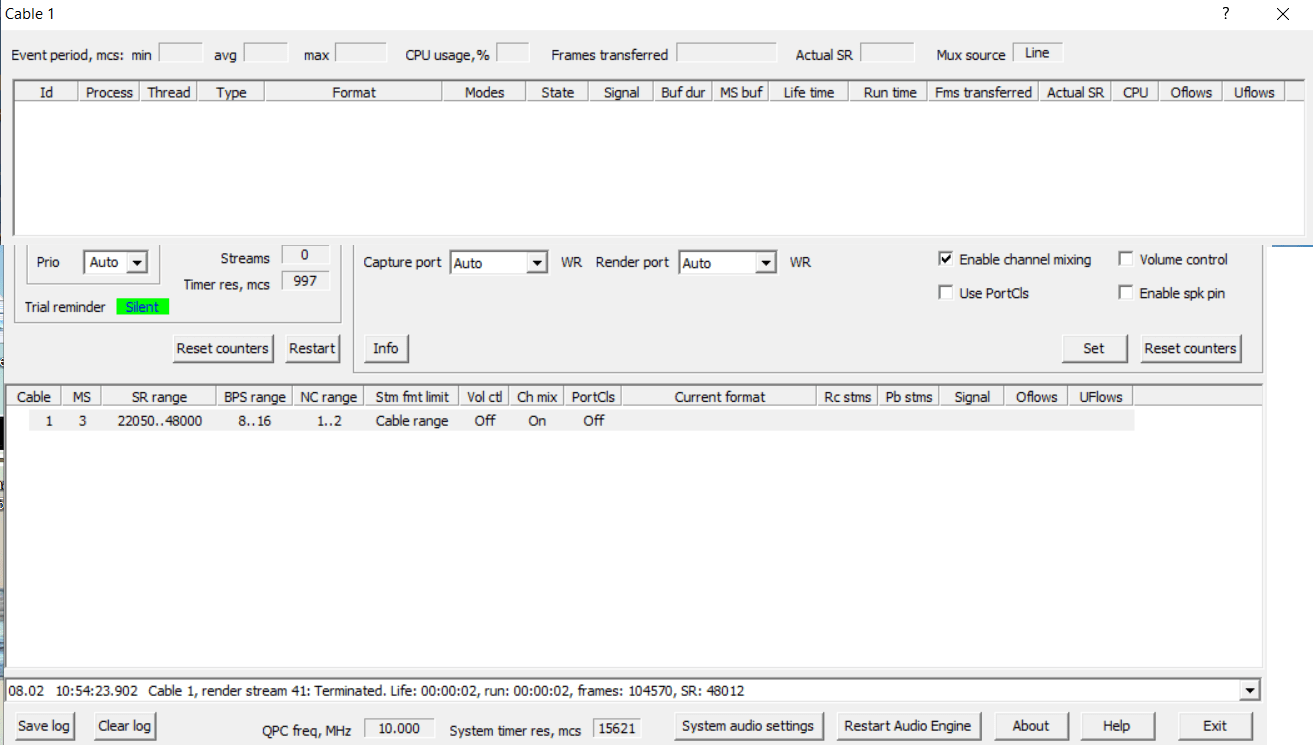The image size is (1313, 745).
Task: Click Restart Audio Engine
Action: tap(908, 725)
